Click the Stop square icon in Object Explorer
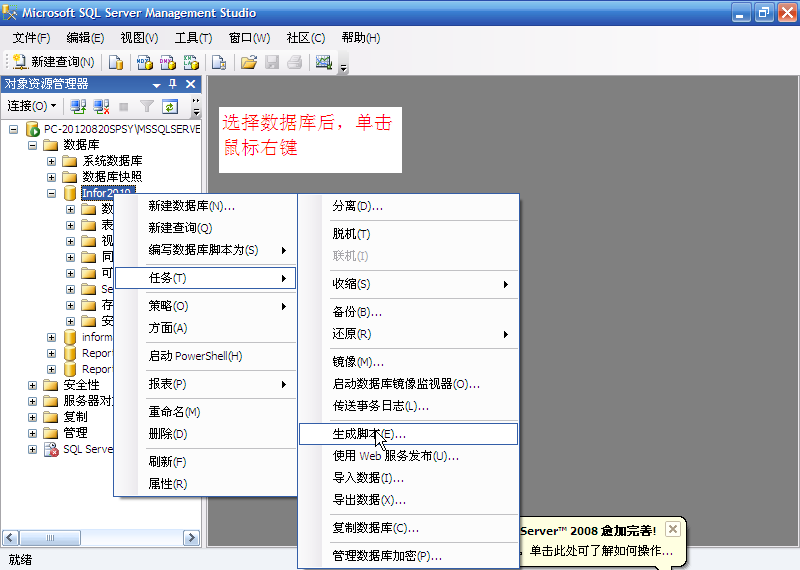The image size is (800, 570). [x=123, y=107]
